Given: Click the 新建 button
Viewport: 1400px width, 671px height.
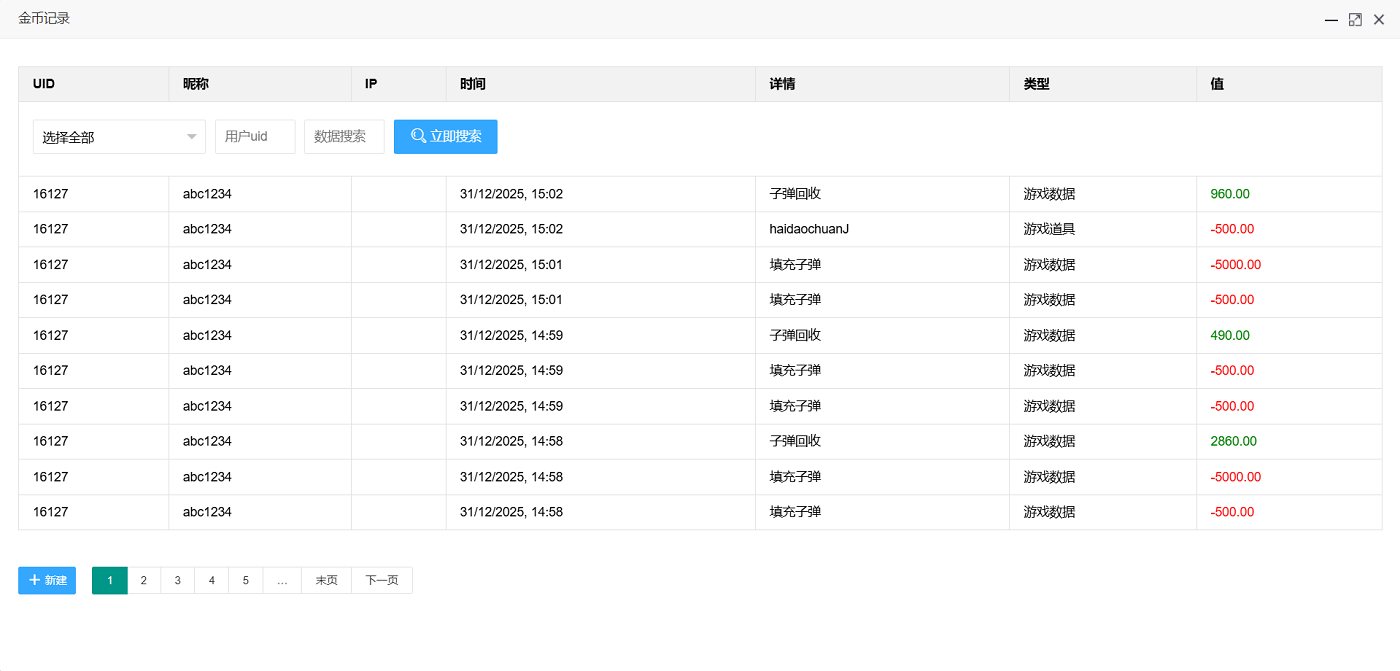Looking at the screenshot, I should [47, 581].
